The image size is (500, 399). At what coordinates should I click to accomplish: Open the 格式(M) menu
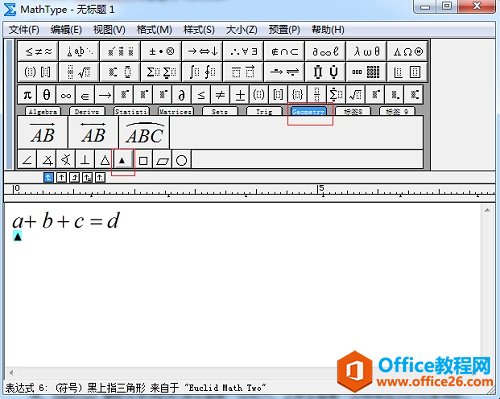tap(154, 30)
